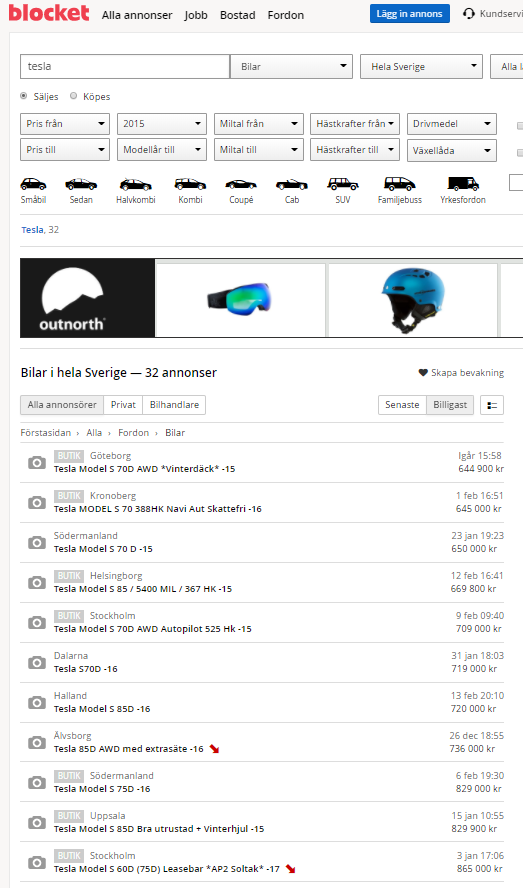
Task: Open Tesla Model S 70D AWD Vinterdäck listing
Action: click(144, 469)
